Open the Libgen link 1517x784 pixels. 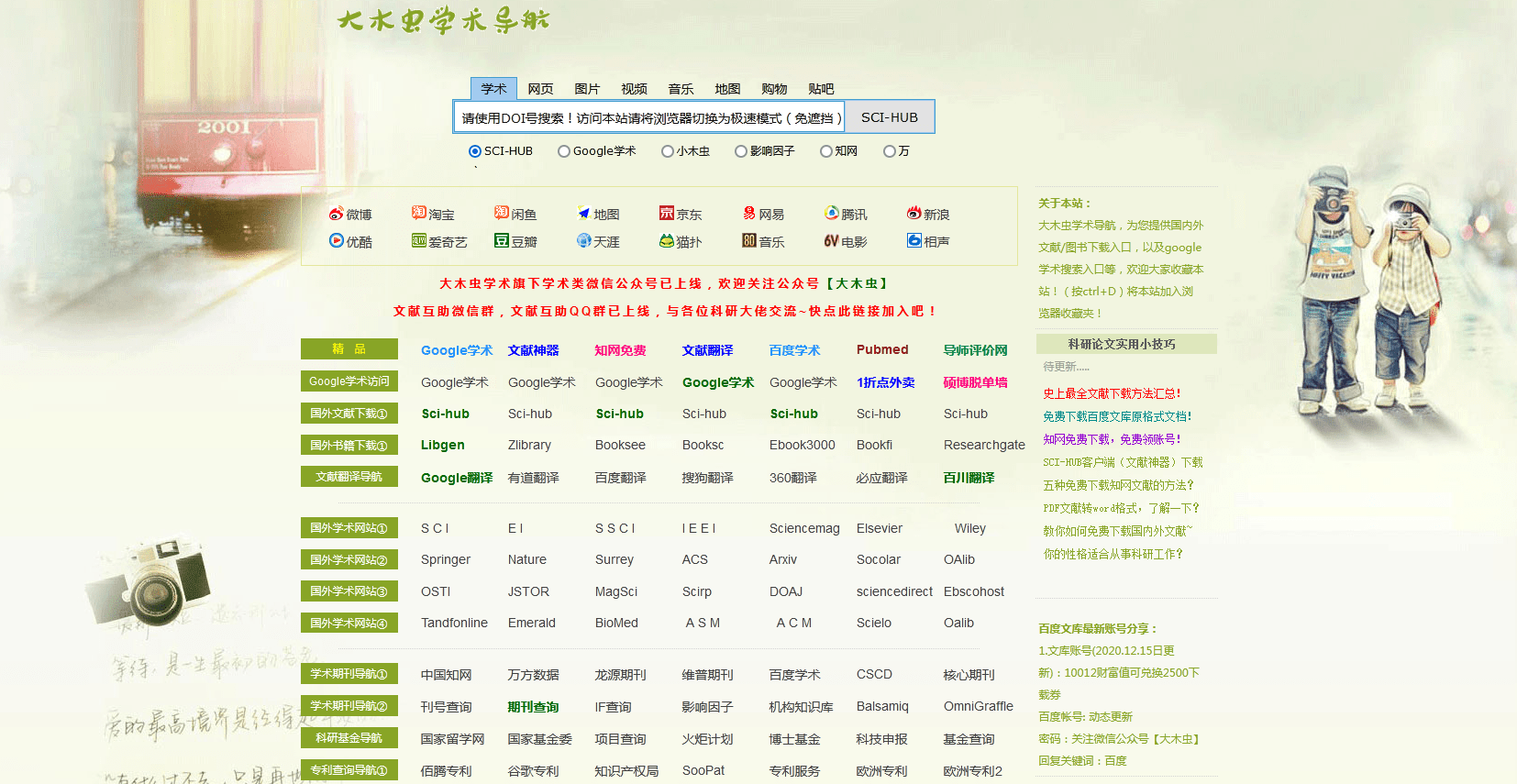(443, 445)
